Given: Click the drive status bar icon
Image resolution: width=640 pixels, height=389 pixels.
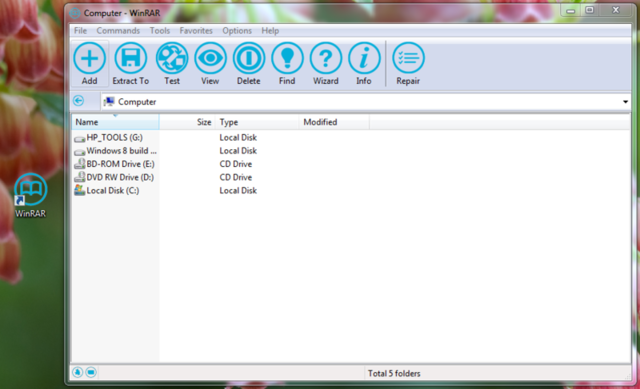Looking at the screenshot, I should point(78,372).
